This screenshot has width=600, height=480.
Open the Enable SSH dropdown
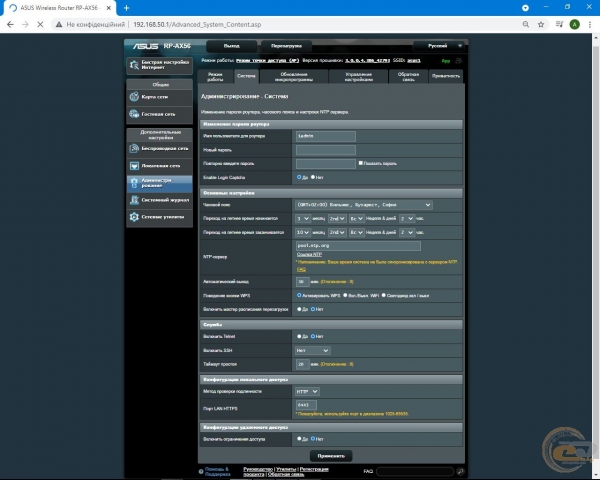pos(313,350)
